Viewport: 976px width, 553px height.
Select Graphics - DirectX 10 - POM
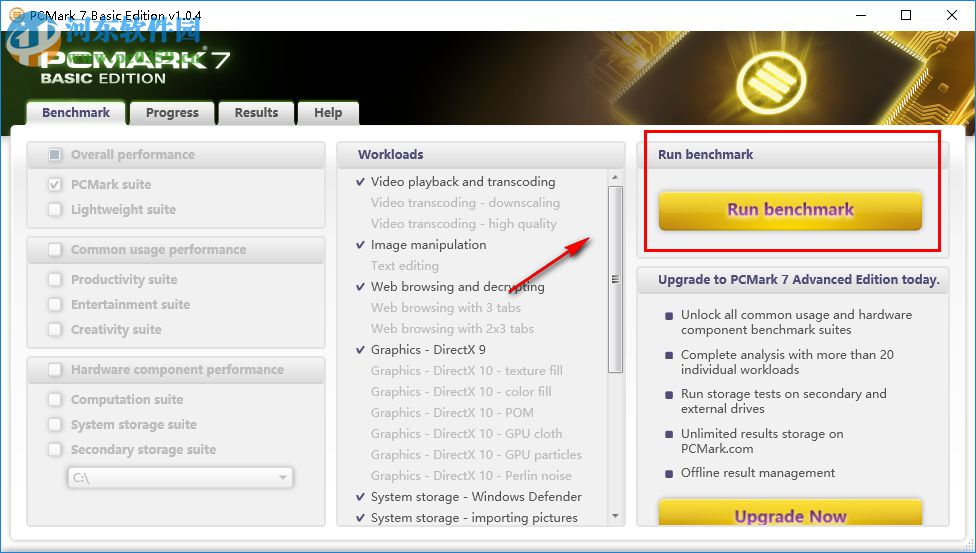[x=452, y=413]
